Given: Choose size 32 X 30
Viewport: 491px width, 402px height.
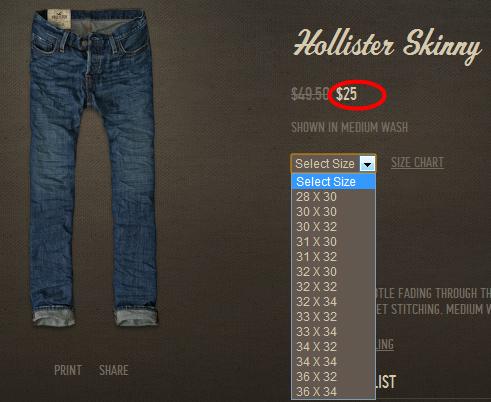Looking at the screenshot, I should pos(334,272).
